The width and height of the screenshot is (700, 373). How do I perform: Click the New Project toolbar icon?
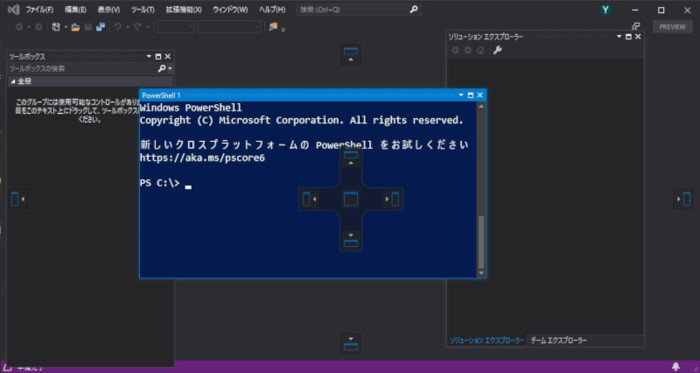(55, 27)
